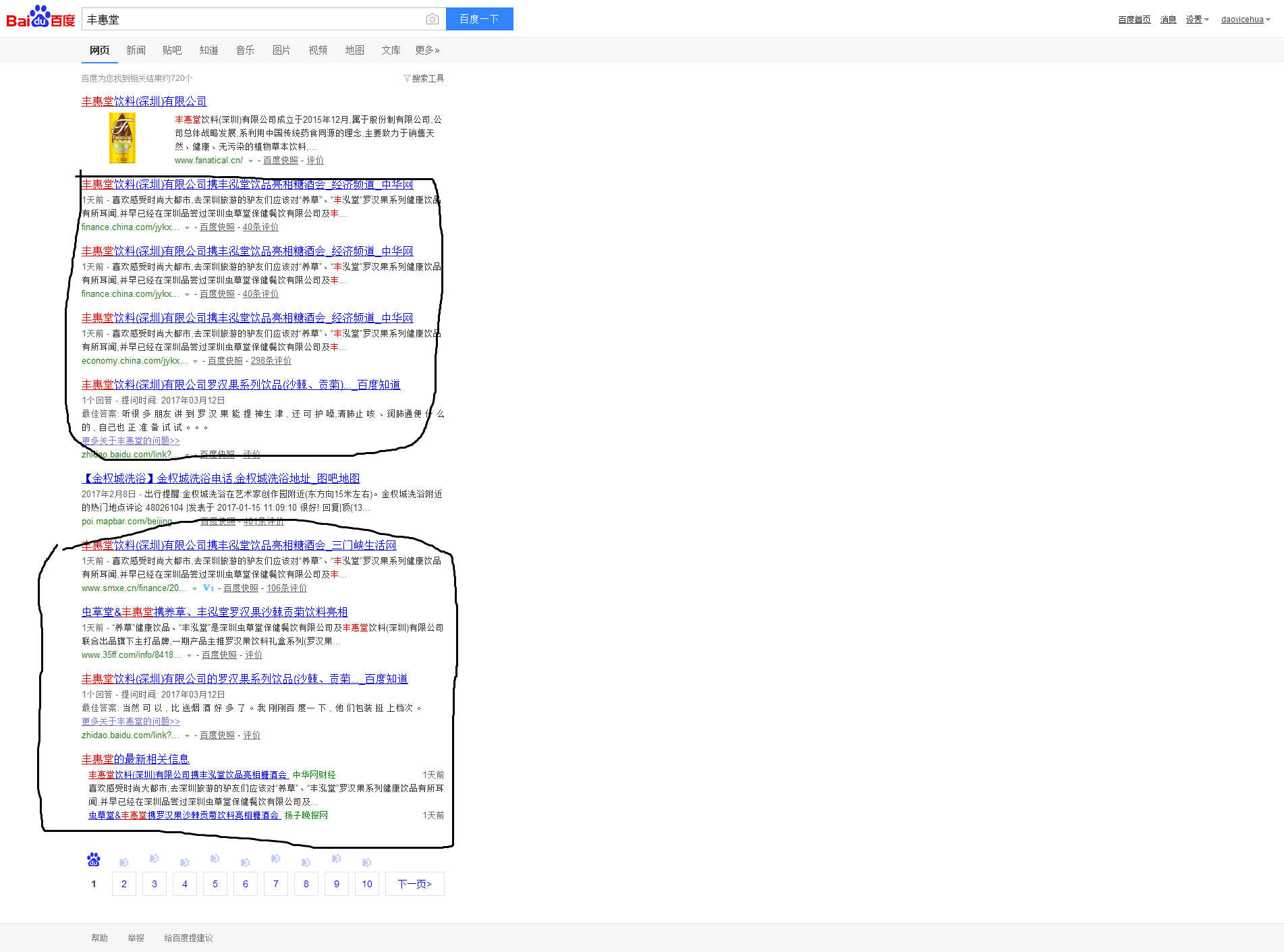Image resolution: width=1284 pixels, height=952 pixels.
Task: Open 百度首页 link at top right
Action: 1134,20
